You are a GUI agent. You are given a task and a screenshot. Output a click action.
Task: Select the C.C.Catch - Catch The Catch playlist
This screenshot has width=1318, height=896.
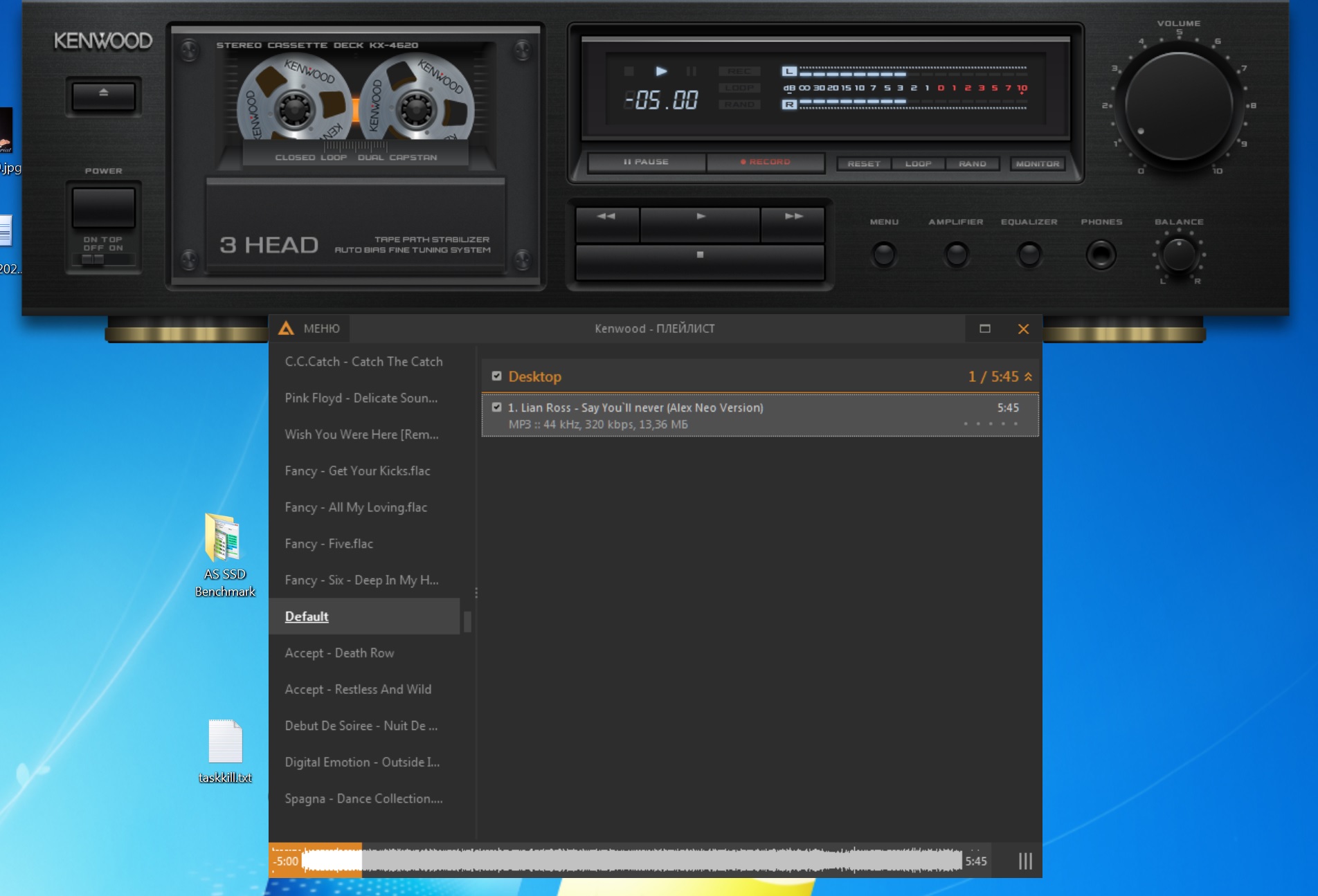tap(364, 361)
